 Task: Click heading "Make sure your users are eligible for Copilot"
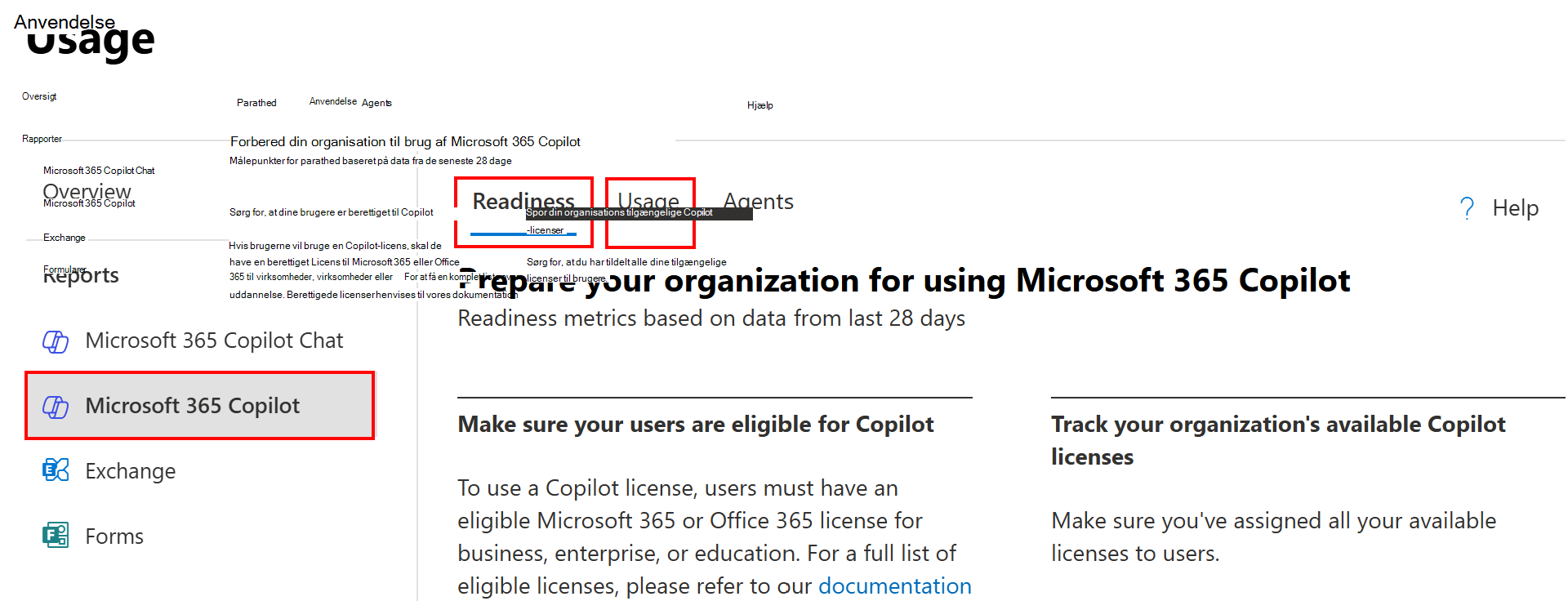pos(696,425)
